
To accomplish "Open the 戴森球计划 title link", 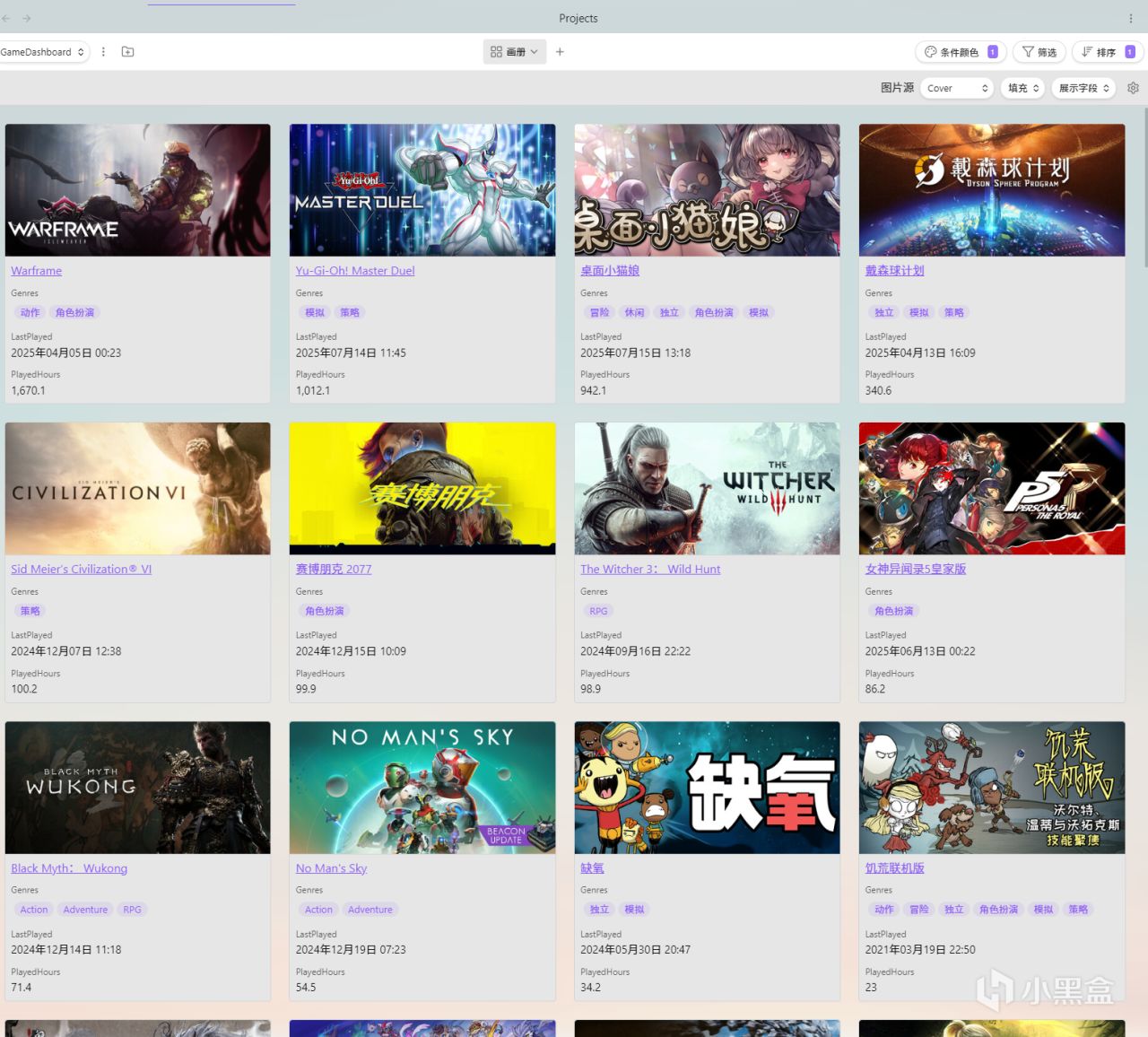I will click(894, 271).
